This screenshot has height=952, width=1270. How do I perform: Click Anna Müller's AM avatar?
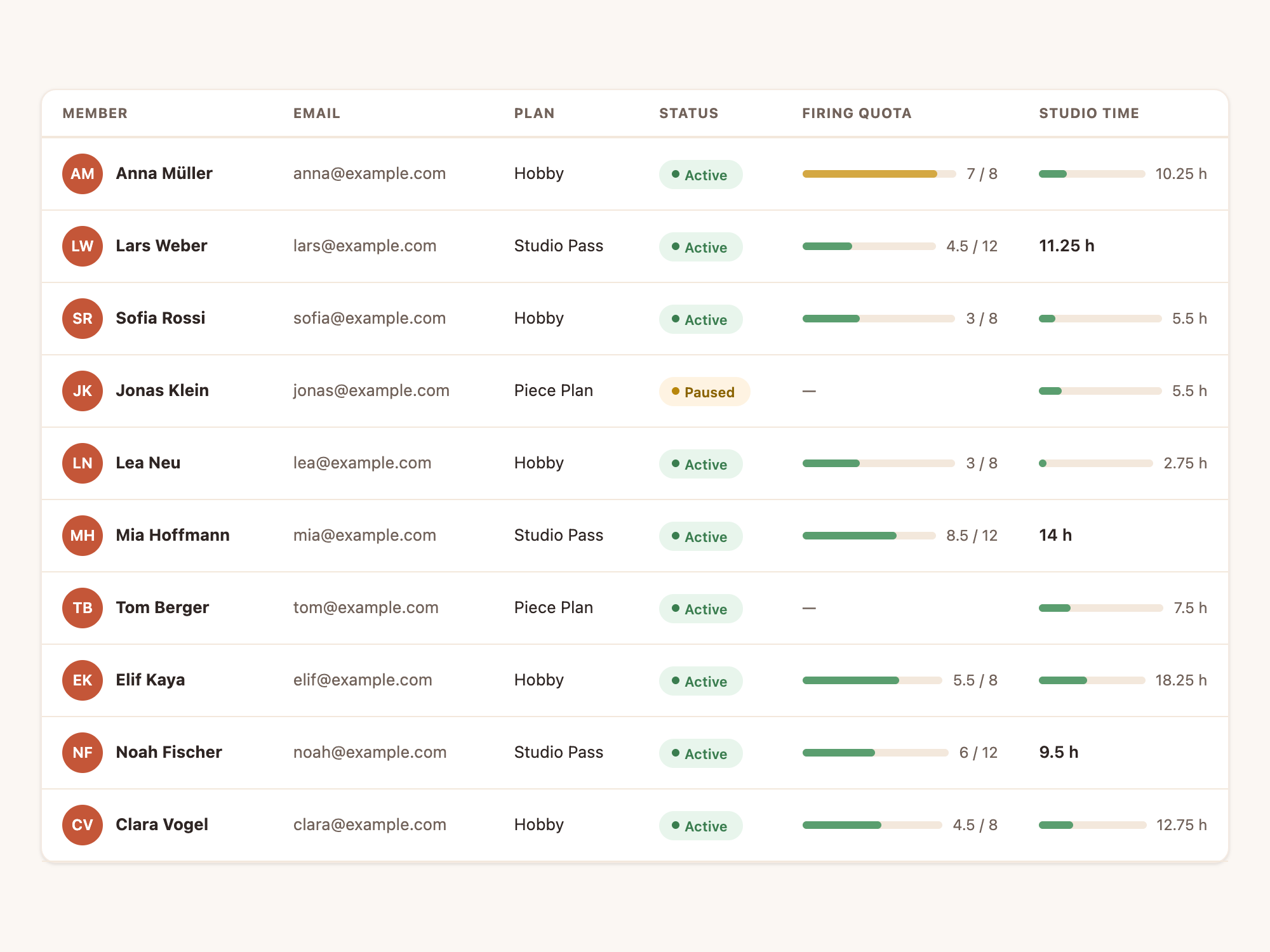click(x=83, y=174)
